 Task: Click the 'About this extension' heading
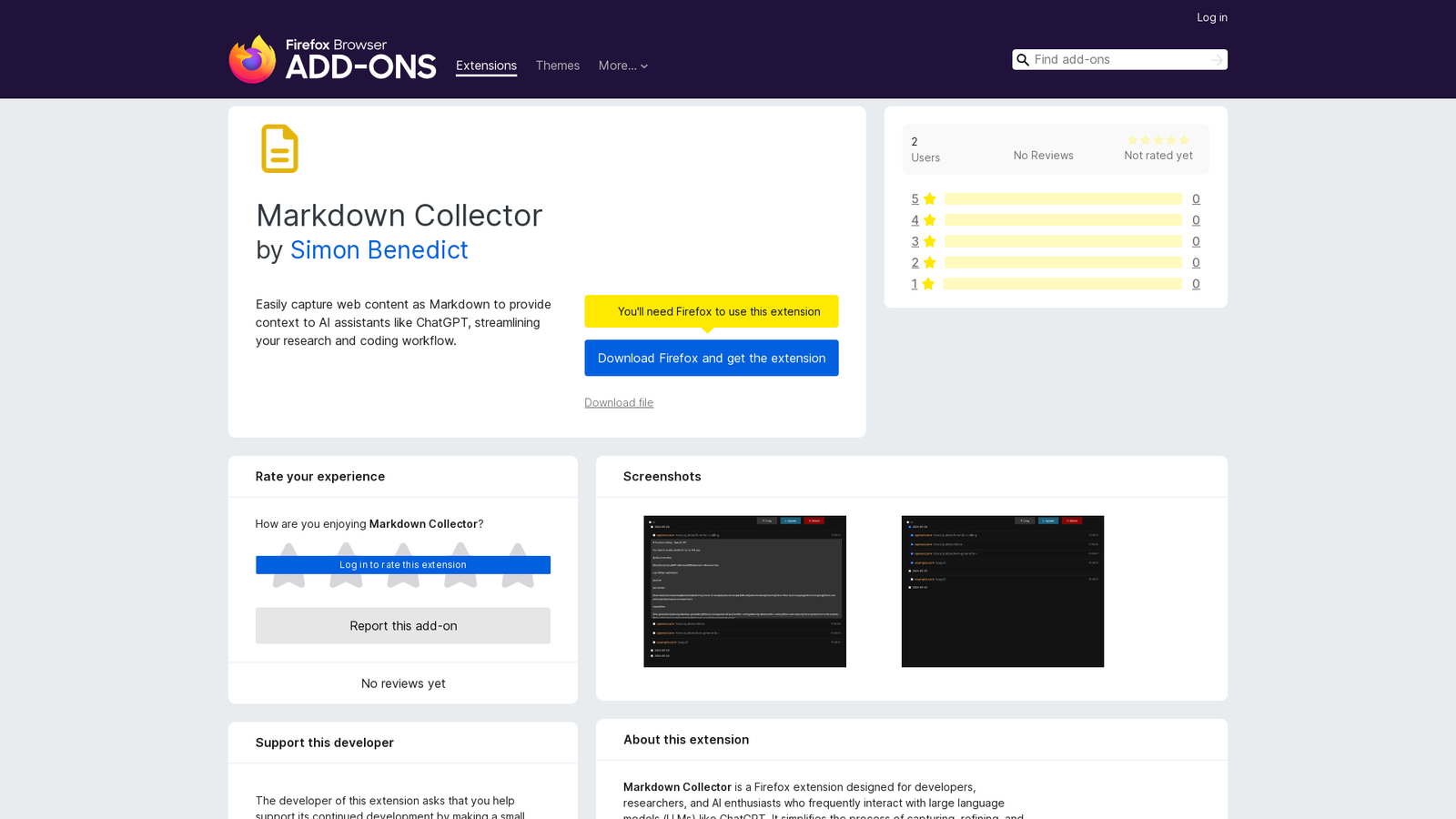pyautogui.click(x=686, y=740)
